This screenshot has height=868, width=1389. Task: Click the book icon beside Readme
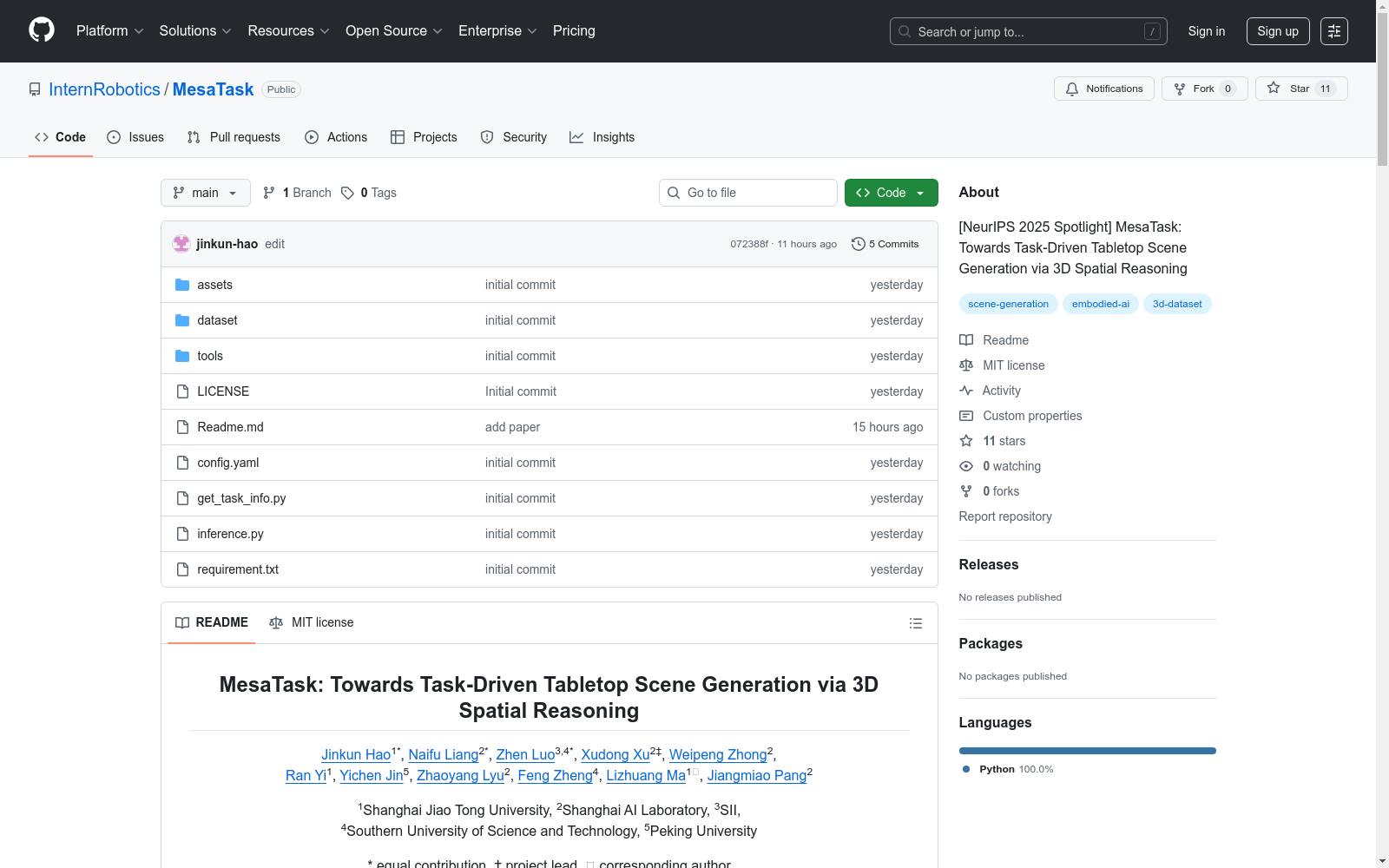(966, 340)
